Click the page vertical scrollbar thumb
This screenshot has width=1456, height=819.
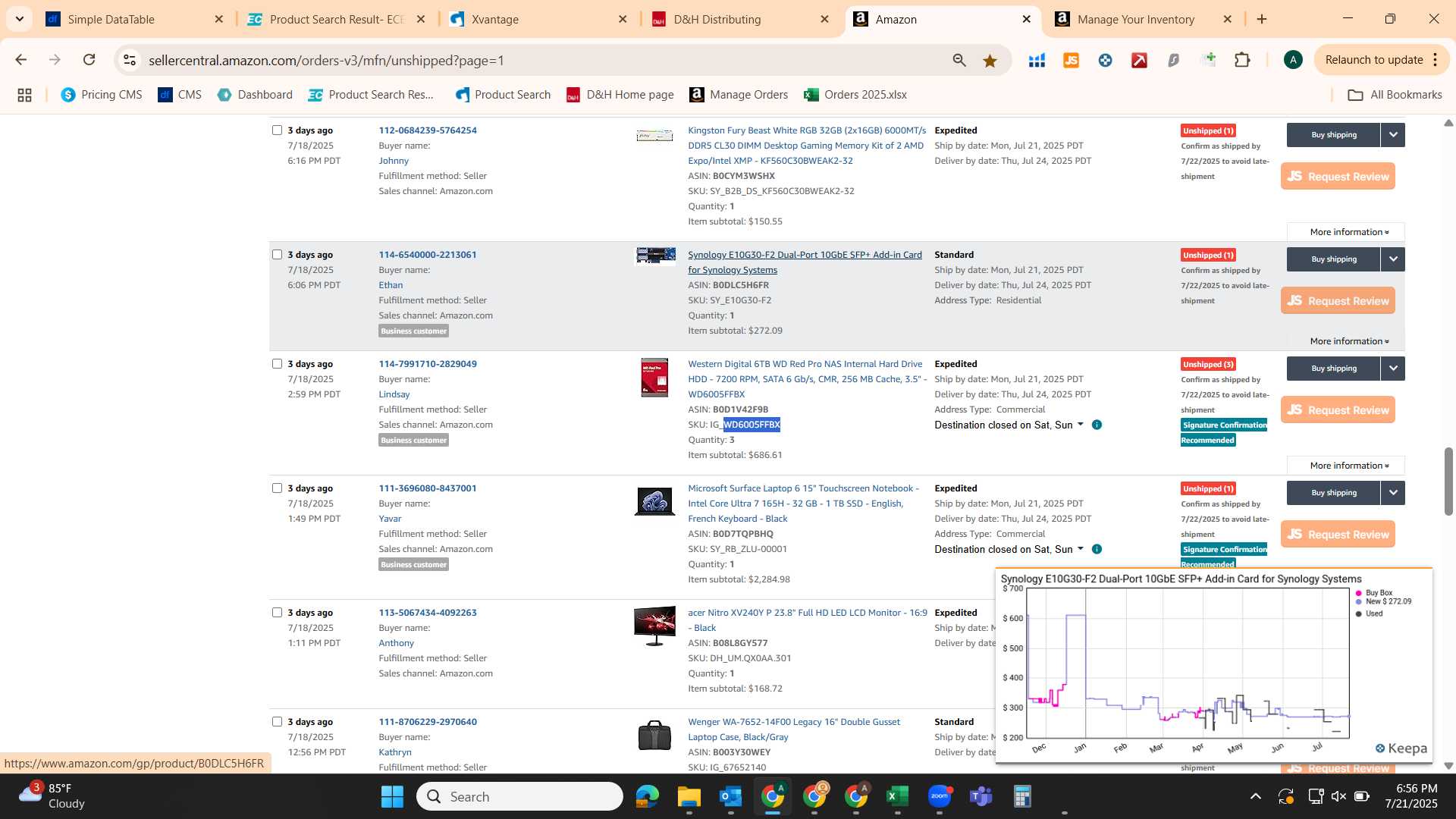(x=1448, y=482)
